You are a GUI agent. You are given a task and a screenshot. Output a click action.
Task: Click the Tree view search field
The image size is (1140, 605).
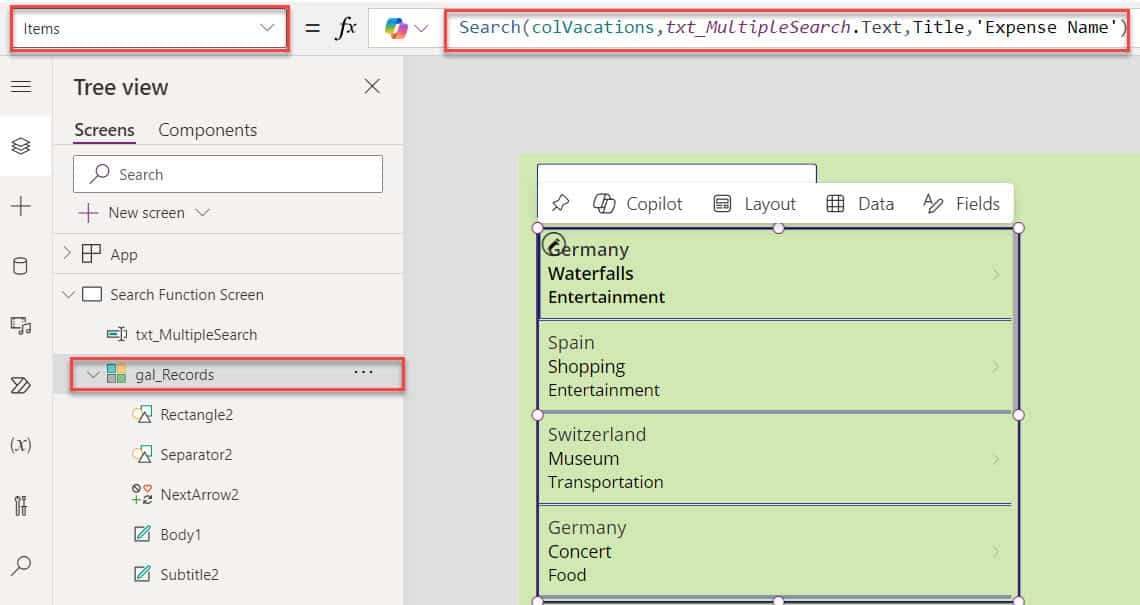[228, 174]
